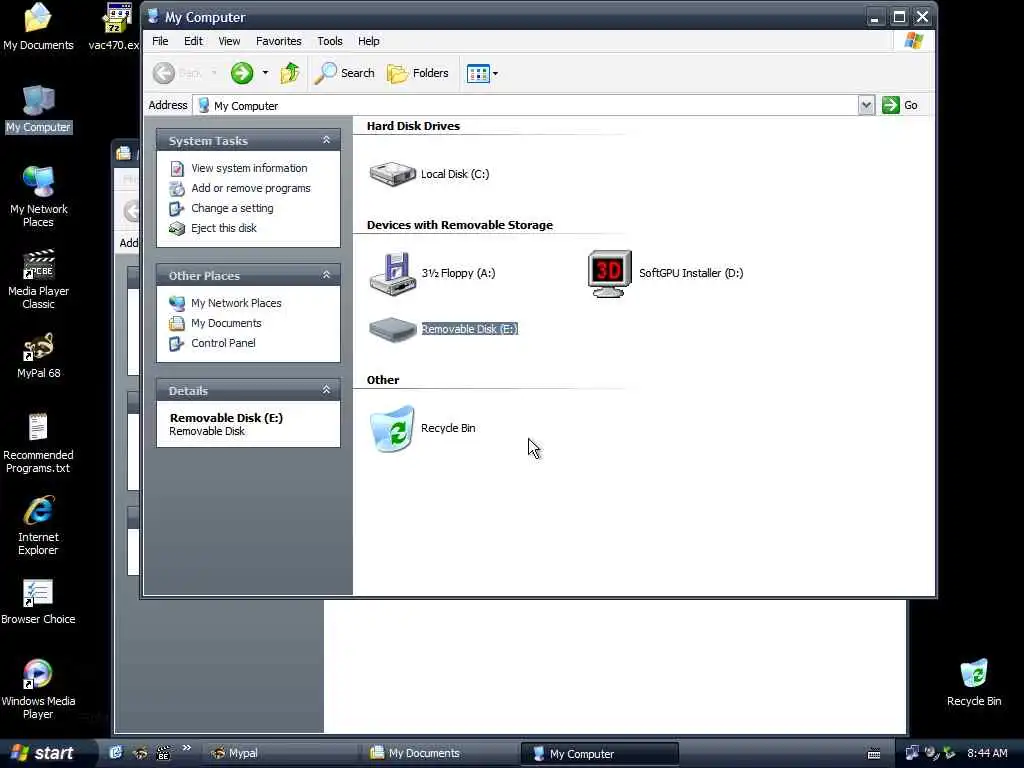Open the File menu
This screenshot has width=1024, height=768.
click(x=160, y=41)
